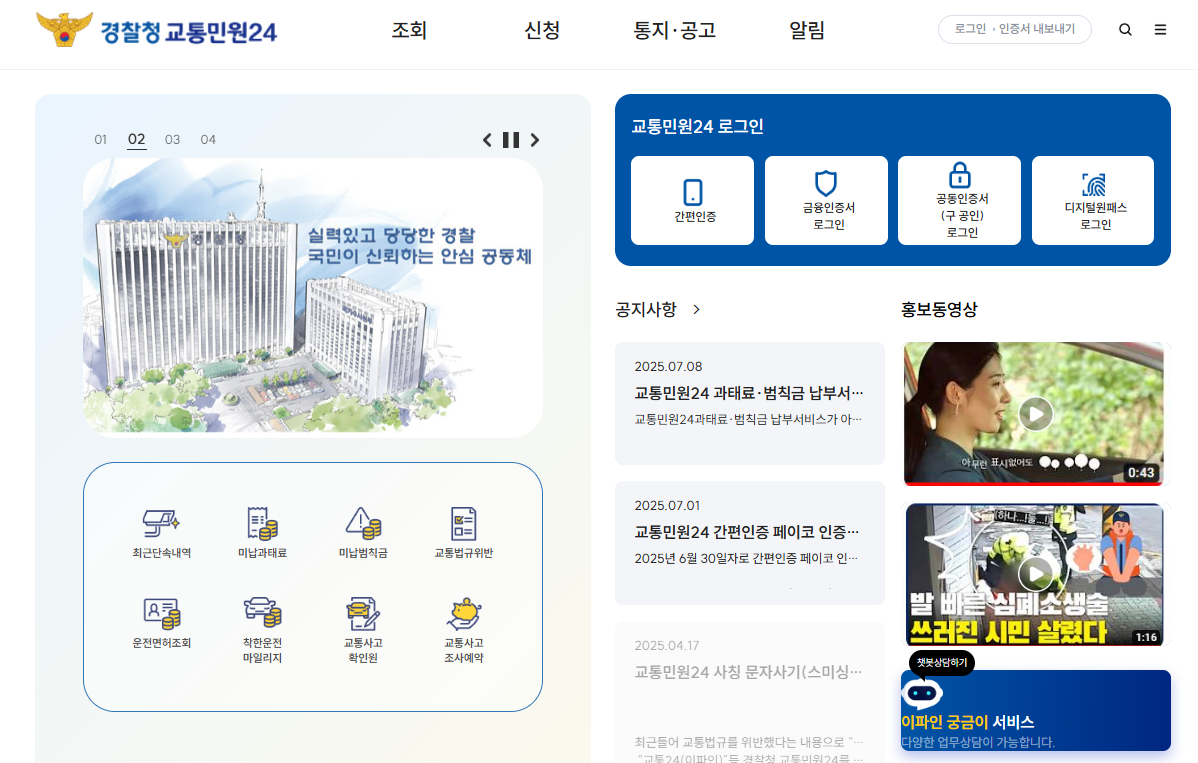The image size is (1198, 763).
Task: Click the 로그인·인증서 내보내기 button
Action: [1014, 29]
